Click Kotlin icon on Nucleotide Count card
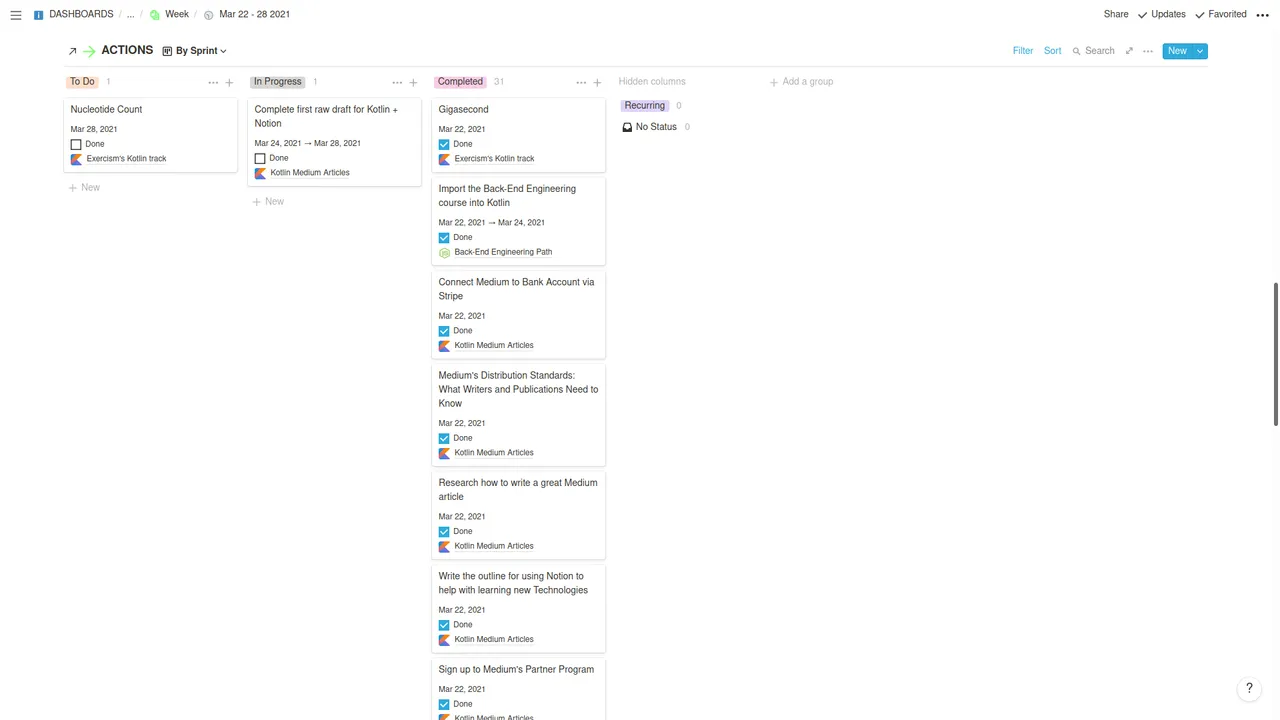1280x720 pixels. pyautogui.click(x=76, y=159)
